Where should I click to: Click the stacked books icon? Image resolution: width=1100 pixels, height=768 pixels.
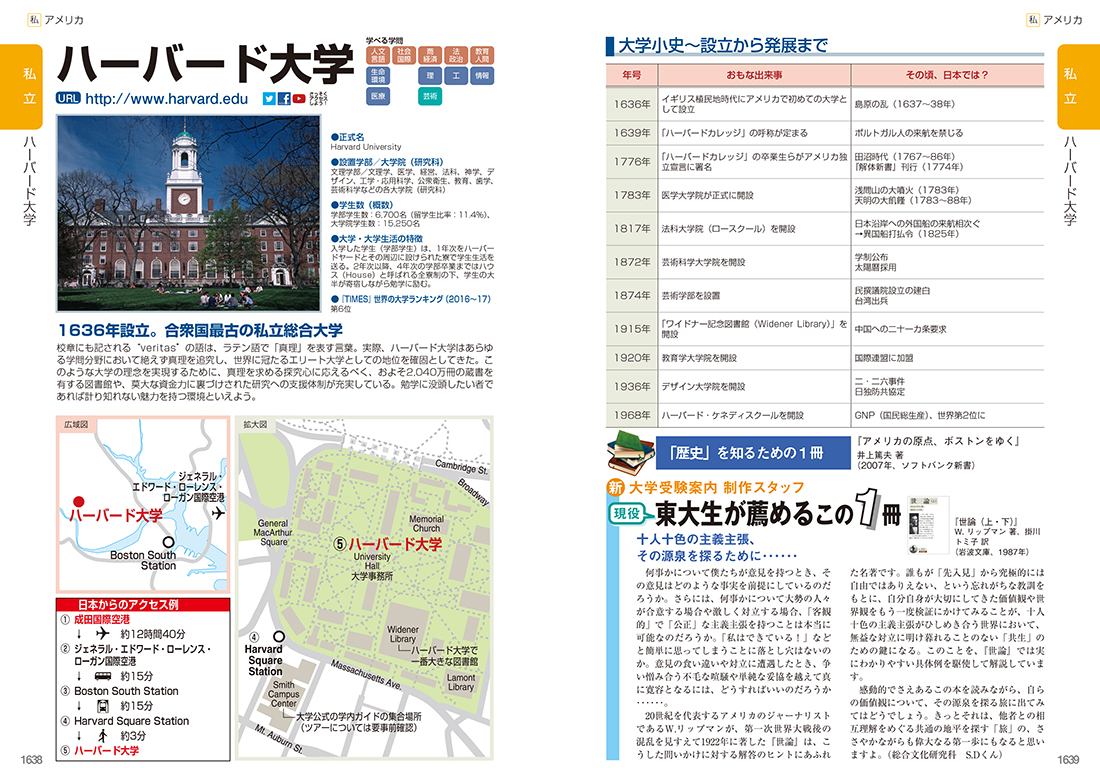[629, 452]
